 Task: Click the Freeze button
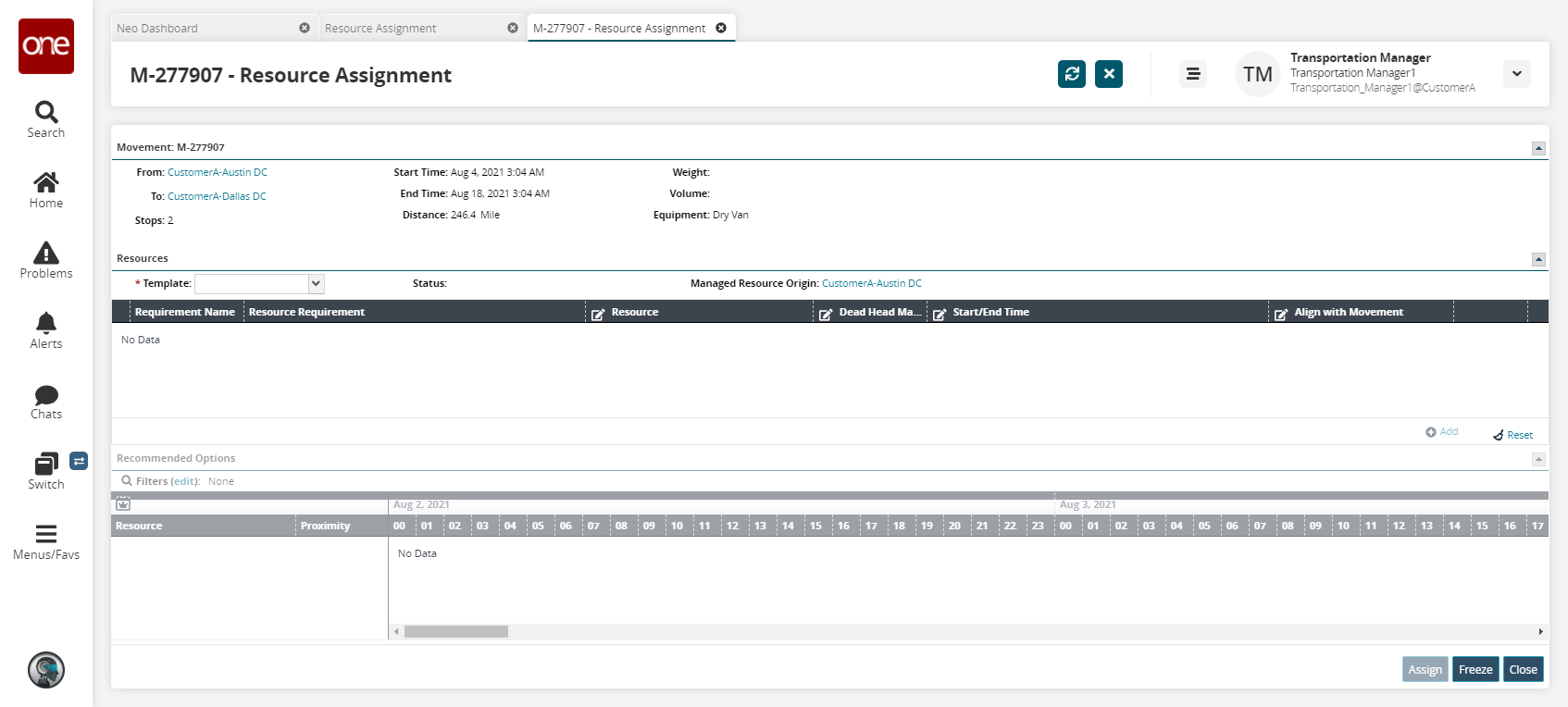pyautogui.click(x=1475, y=670)
